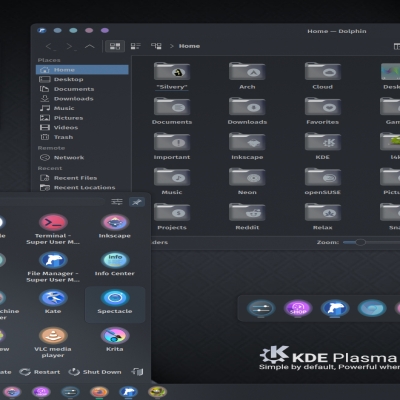Viewport: 400px width, 400px height.
Task: Select the Music folder icon in file view
Action: click(172, 177)
